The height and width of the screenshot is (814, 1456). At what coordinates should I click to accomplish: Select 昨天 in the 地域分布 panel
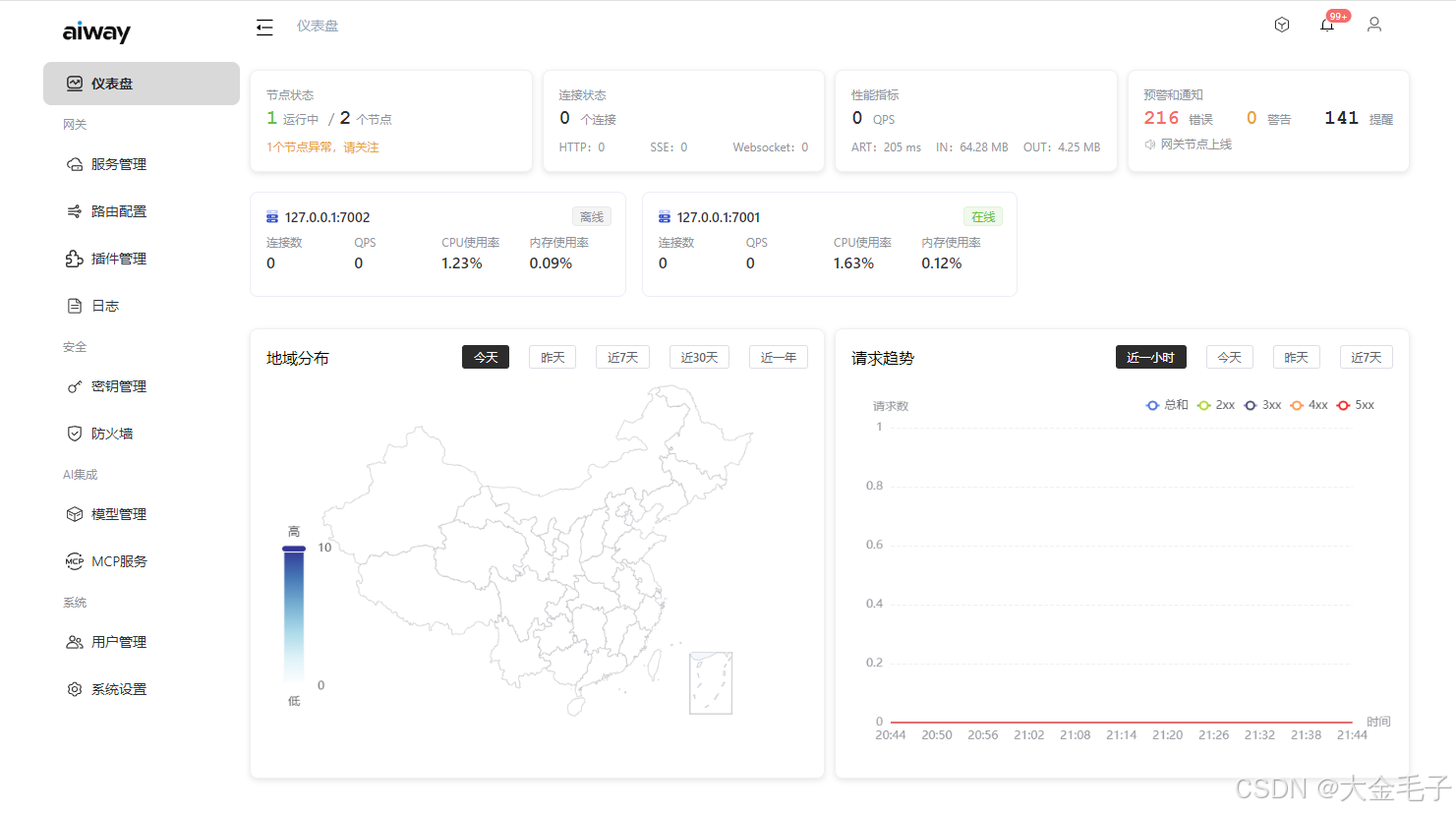tap(553, 357)
